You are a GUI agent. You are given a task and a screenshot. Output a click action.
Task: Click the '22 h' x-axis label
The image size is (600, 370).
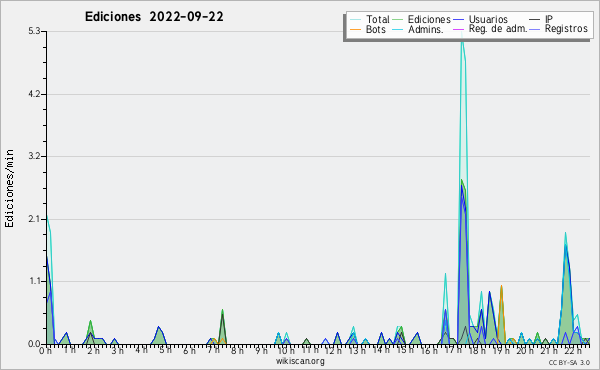coord(573,350)
